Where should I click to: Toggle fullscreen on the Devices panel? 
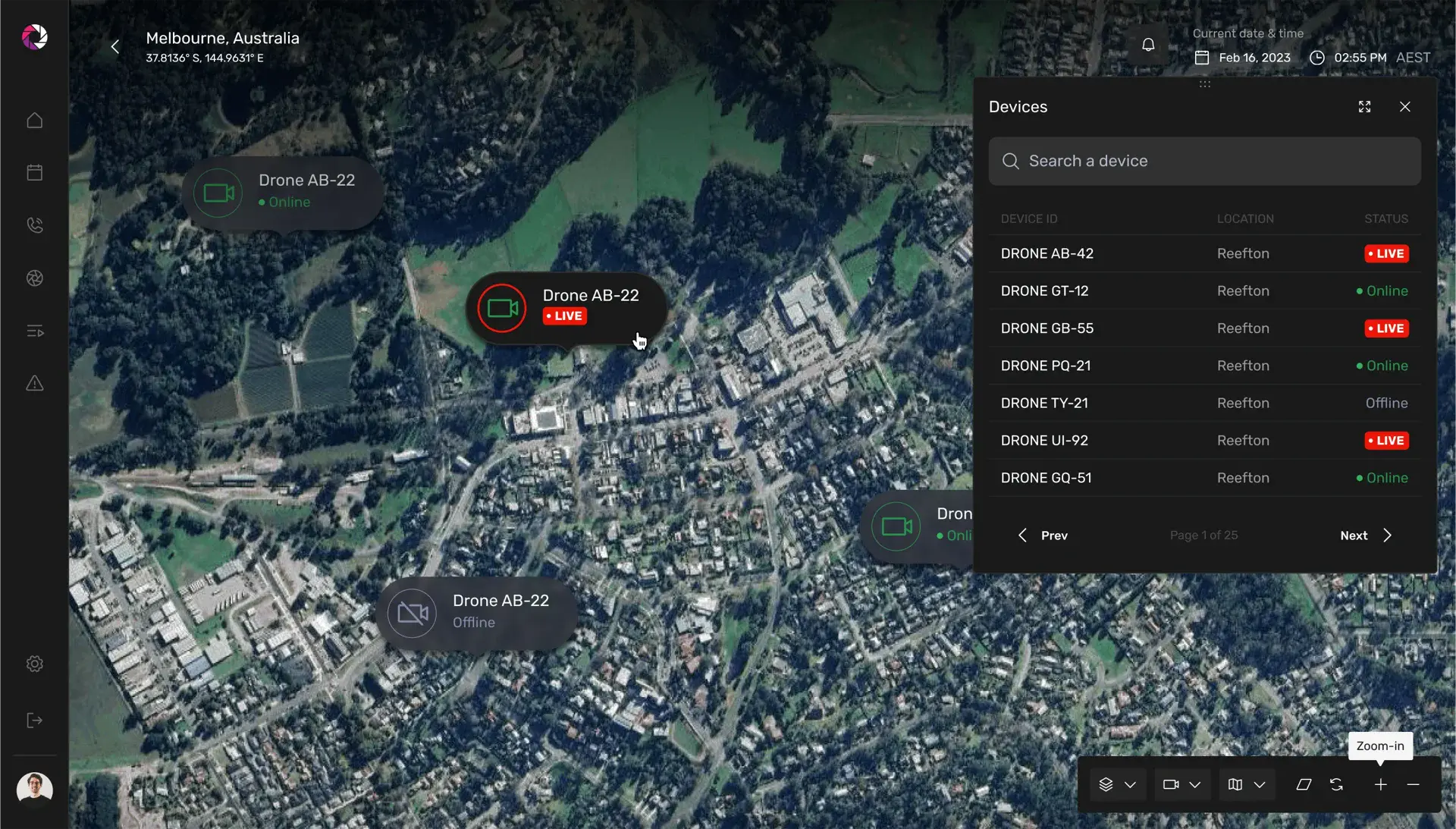[1364, 106]
